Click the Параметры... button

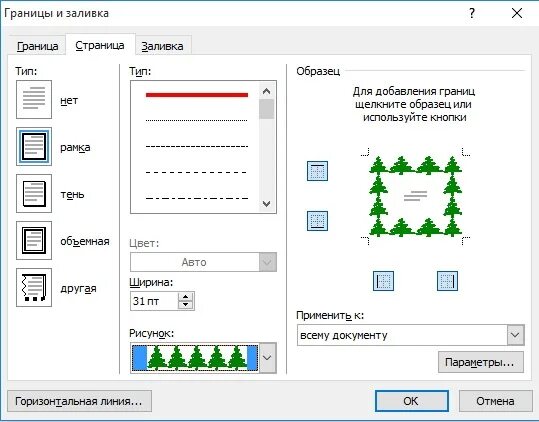(x=481, y=362)
